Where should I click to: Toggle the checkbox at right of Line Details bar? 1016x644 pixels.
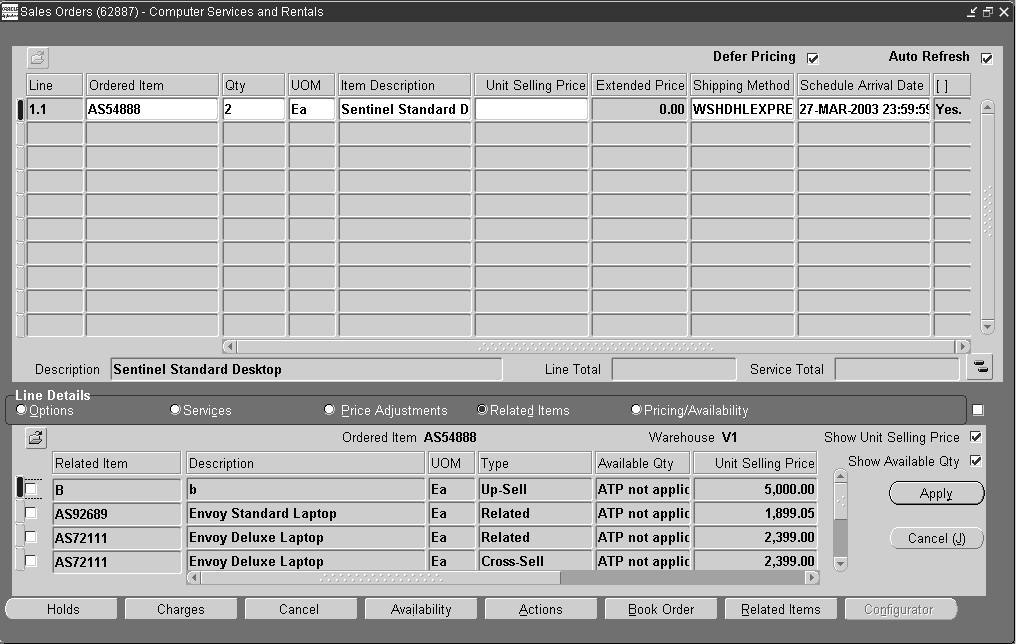click(978, 410)
